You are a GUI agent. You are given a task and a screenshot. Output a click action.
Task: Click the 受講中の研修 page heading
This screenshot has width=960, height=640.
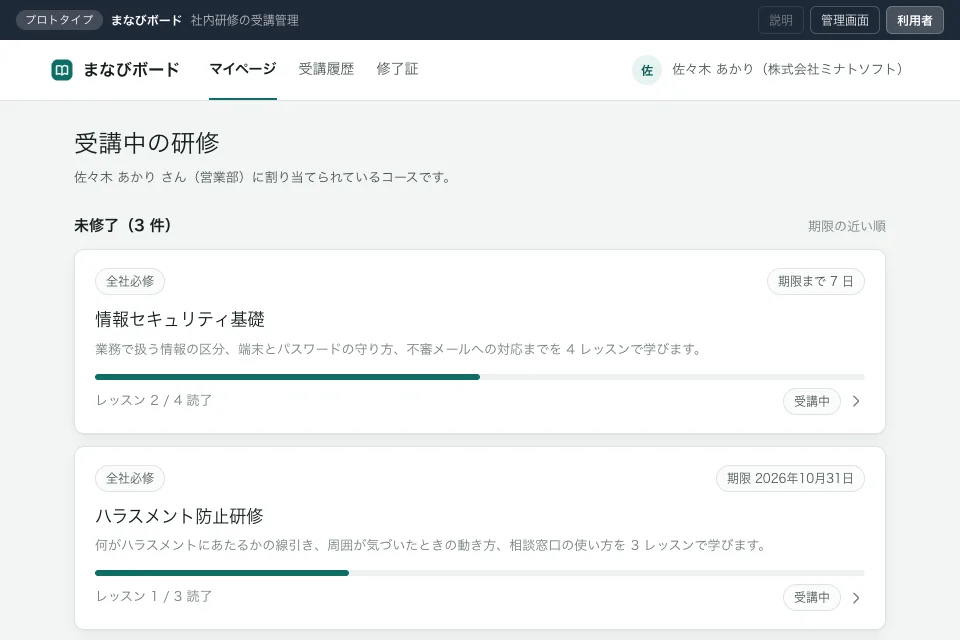146,143
